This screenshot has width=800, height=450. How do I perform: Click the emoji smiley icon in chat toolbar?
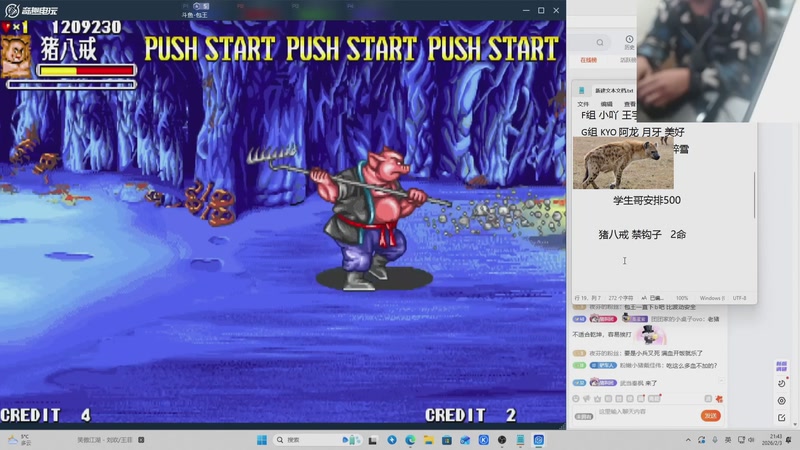(576, 398)
